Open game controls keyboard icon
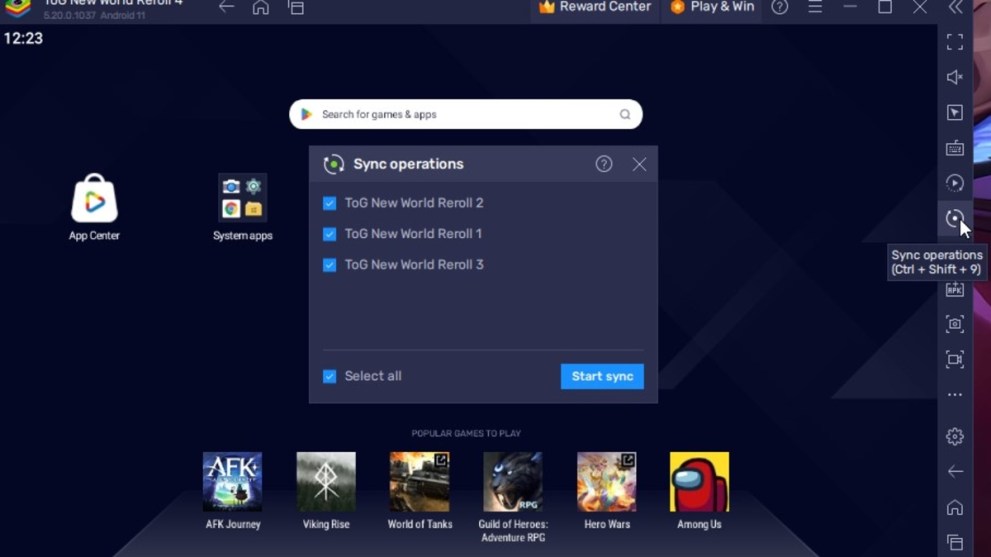This screenshot has width=991, height=557. (954, 148)
